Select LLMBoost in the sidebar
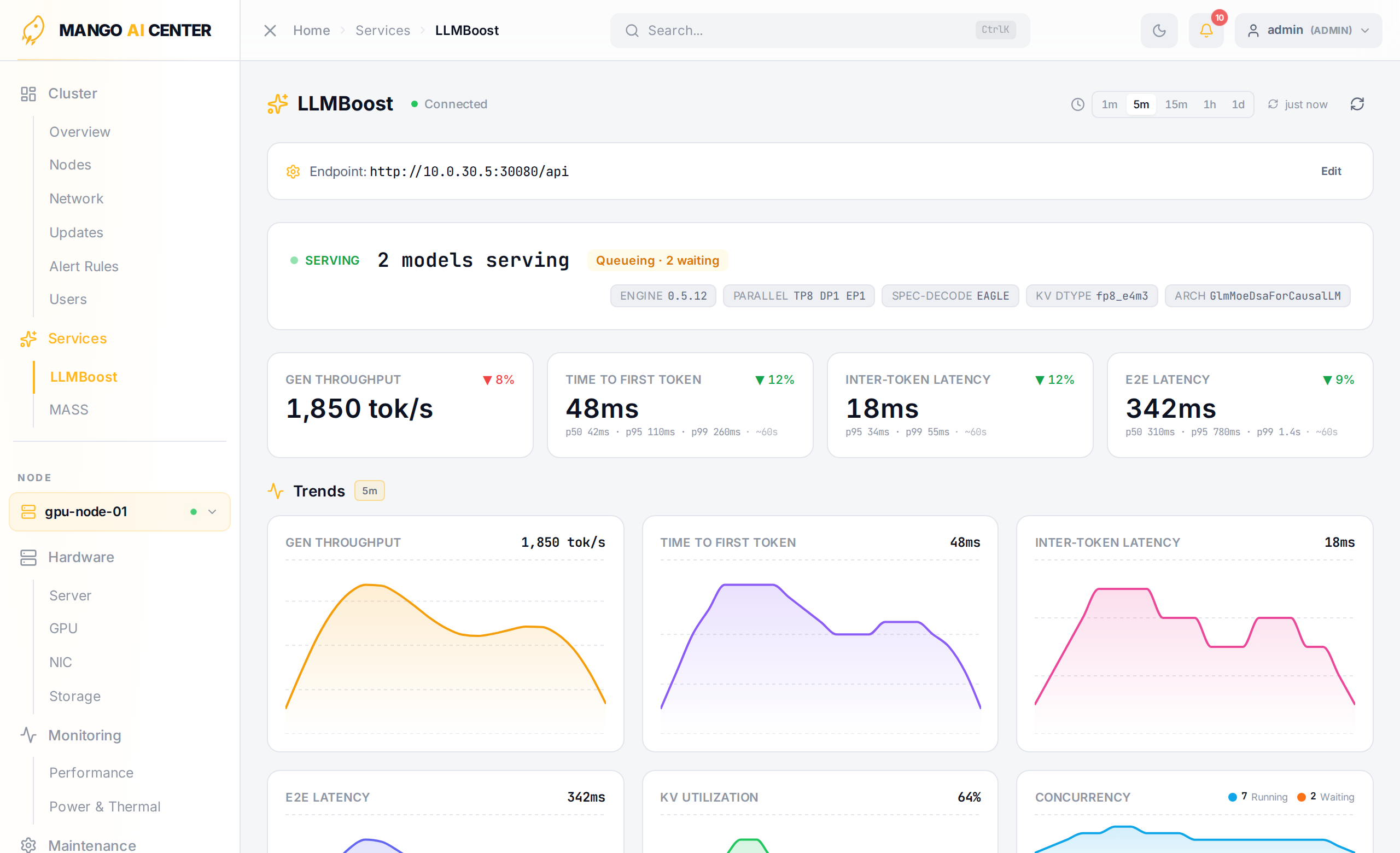The width and height of the screenshot is (1400, 853). click(x=84, y=377)
